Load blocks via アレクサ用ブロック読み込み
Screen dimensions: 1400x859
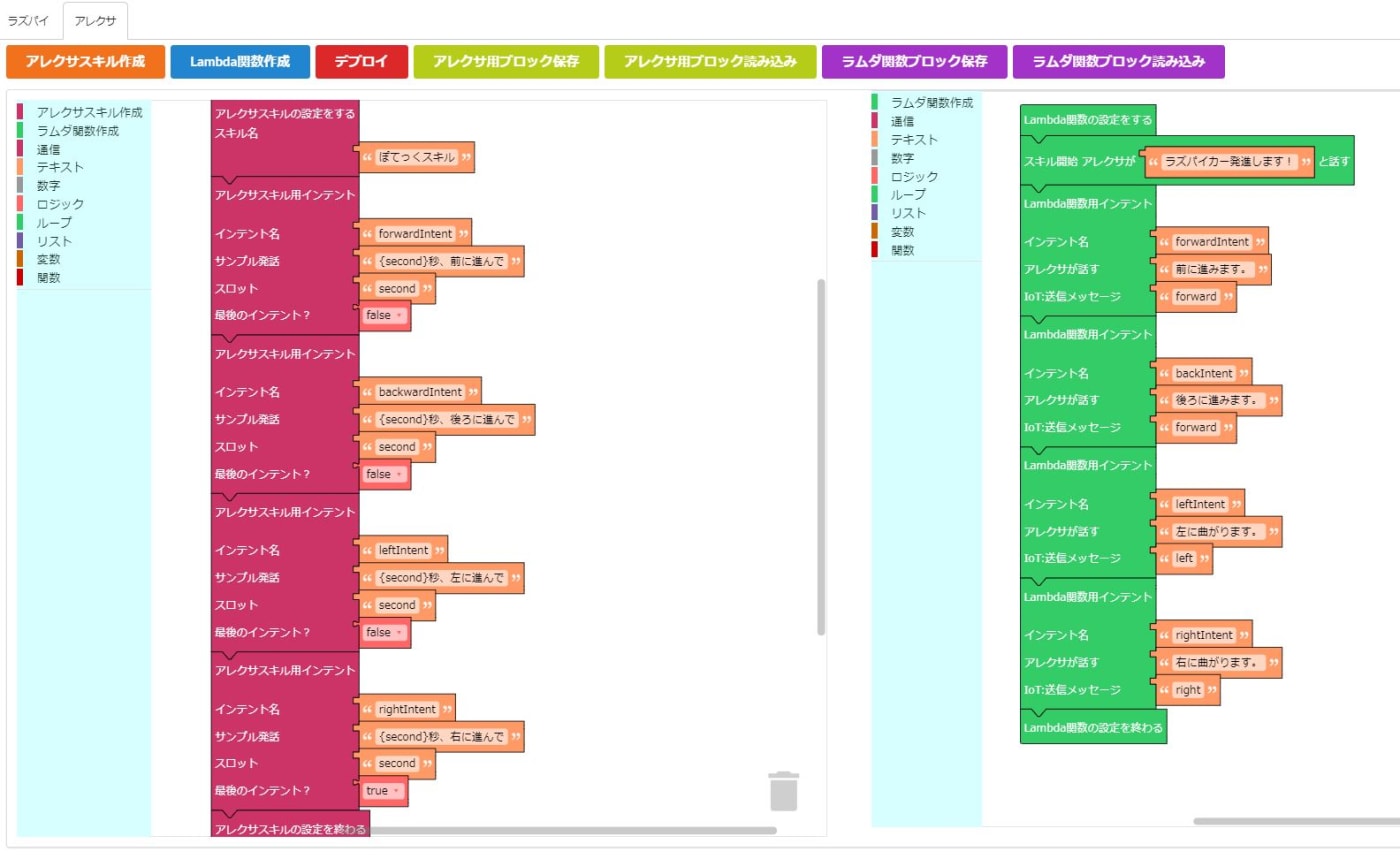tap(710, 62)
